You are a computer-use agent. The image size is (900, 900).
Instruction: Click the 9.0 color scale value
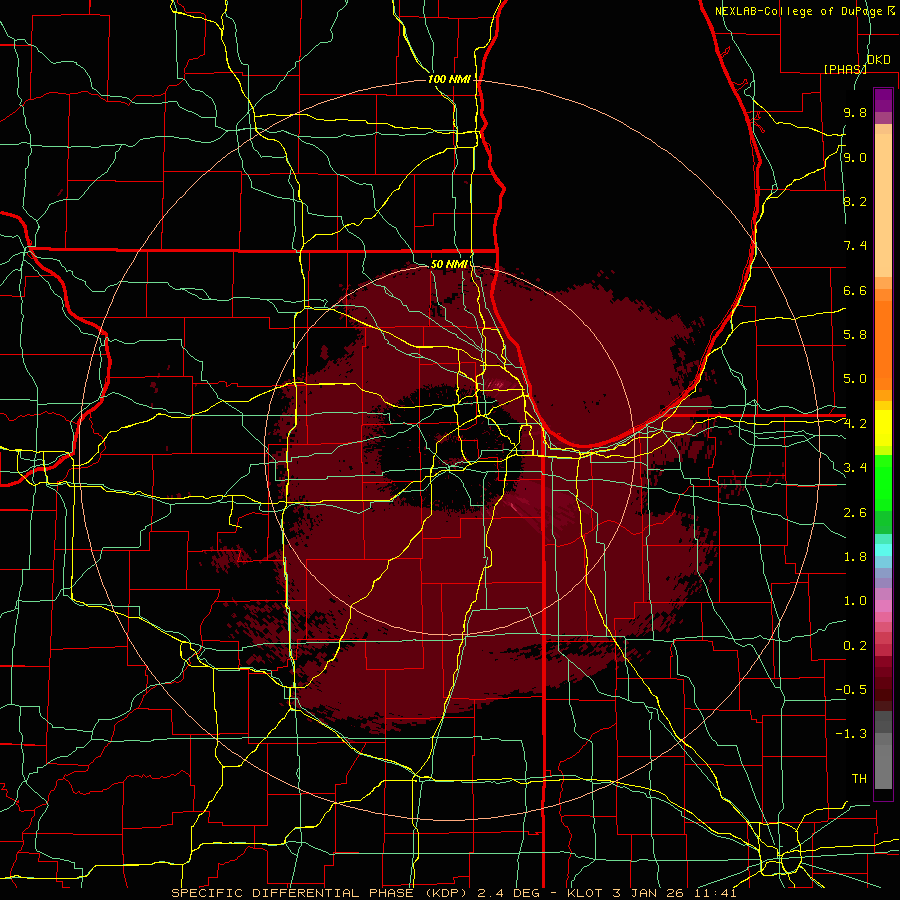855,157
